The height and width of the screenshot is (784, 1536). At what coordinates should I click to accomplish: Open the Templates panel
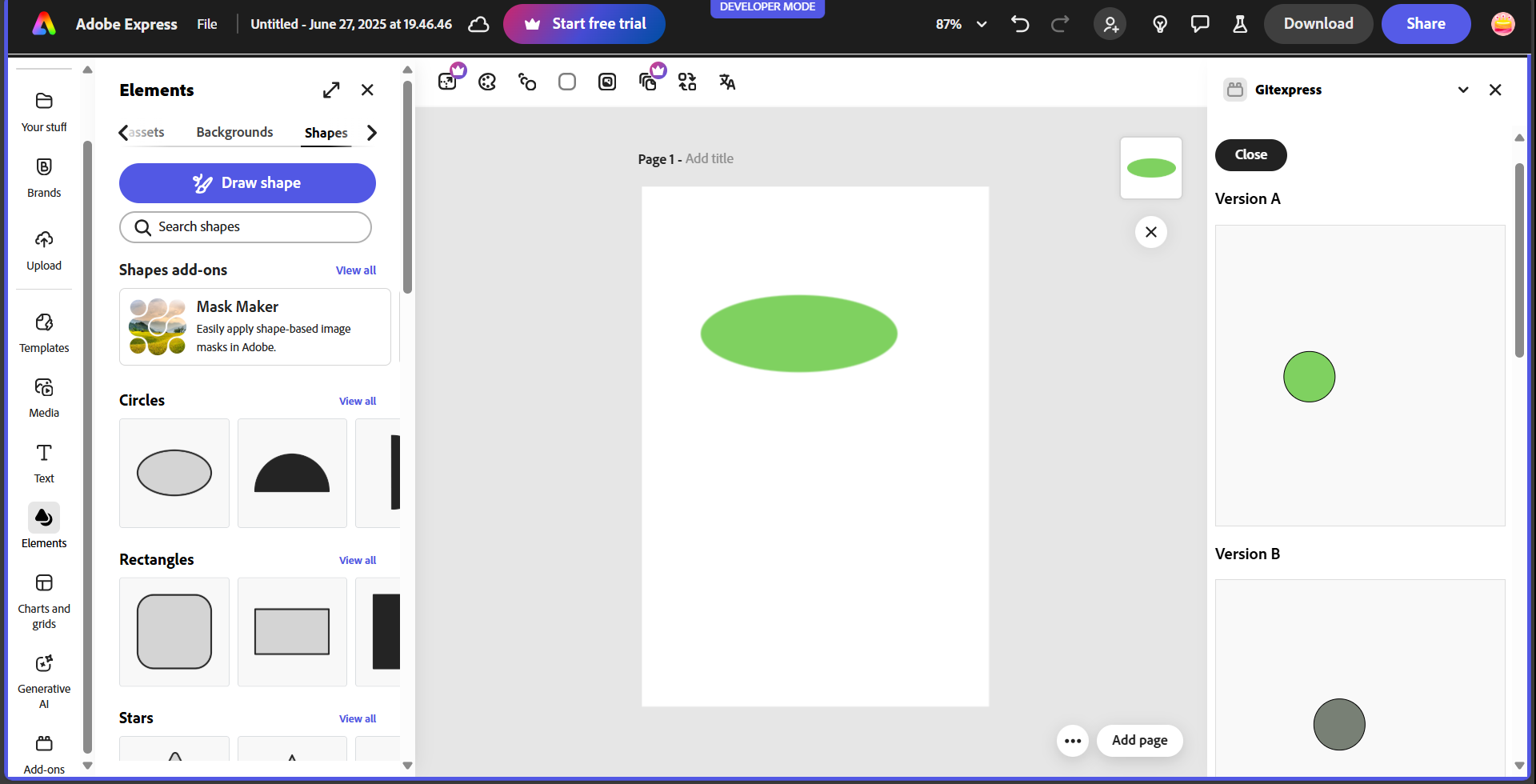coord(44,333)
